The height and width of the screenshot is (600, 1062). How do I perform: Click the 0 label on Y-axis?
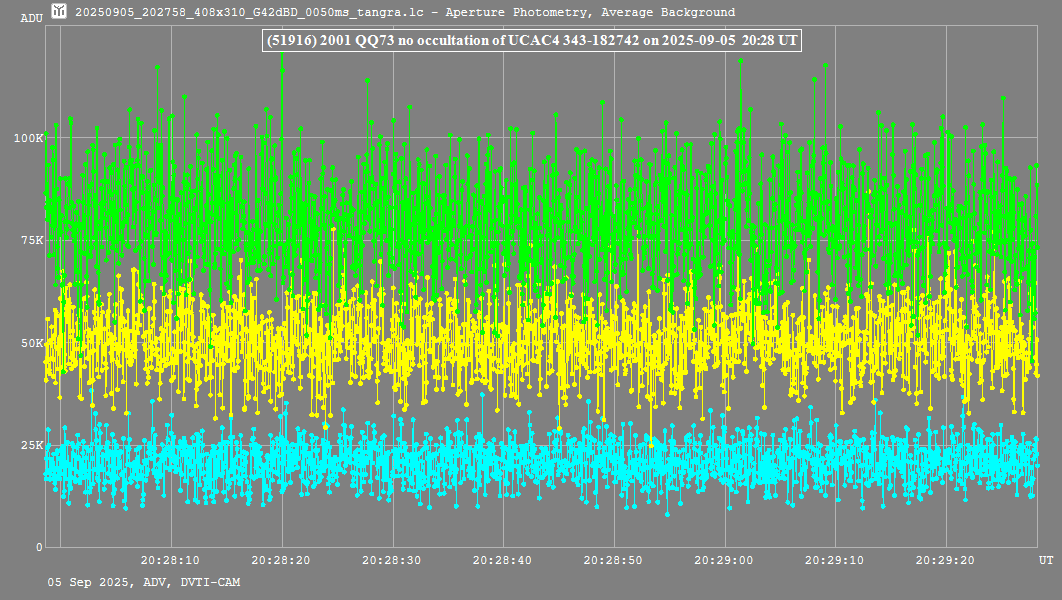[x=39, y=547]
